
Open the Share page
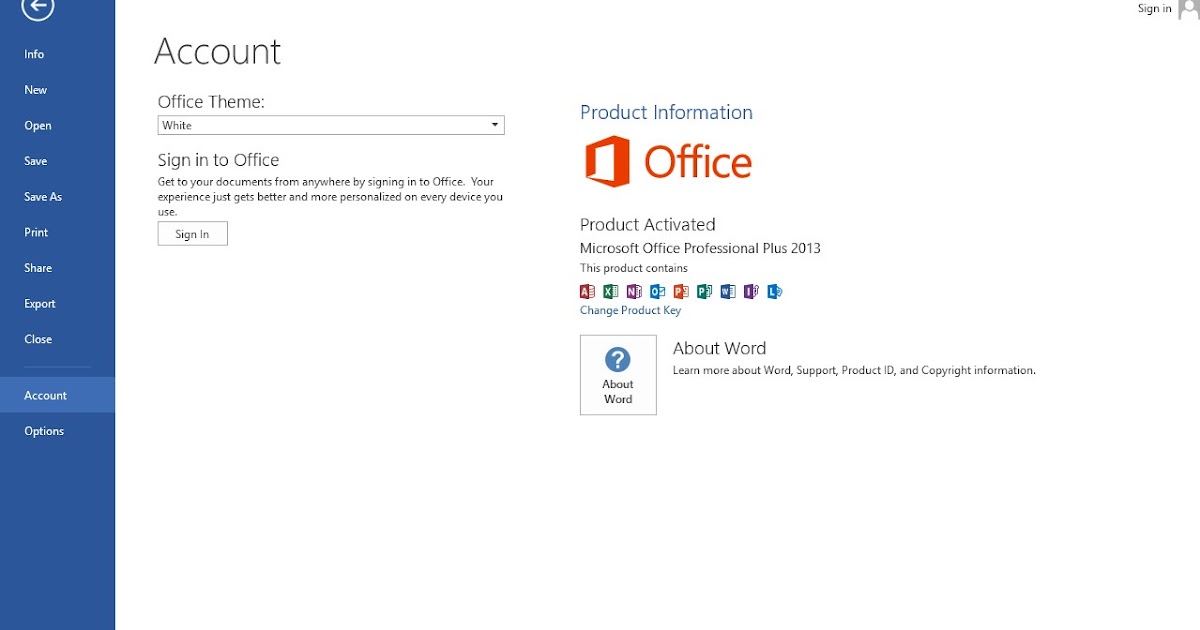tap(57, 268)
